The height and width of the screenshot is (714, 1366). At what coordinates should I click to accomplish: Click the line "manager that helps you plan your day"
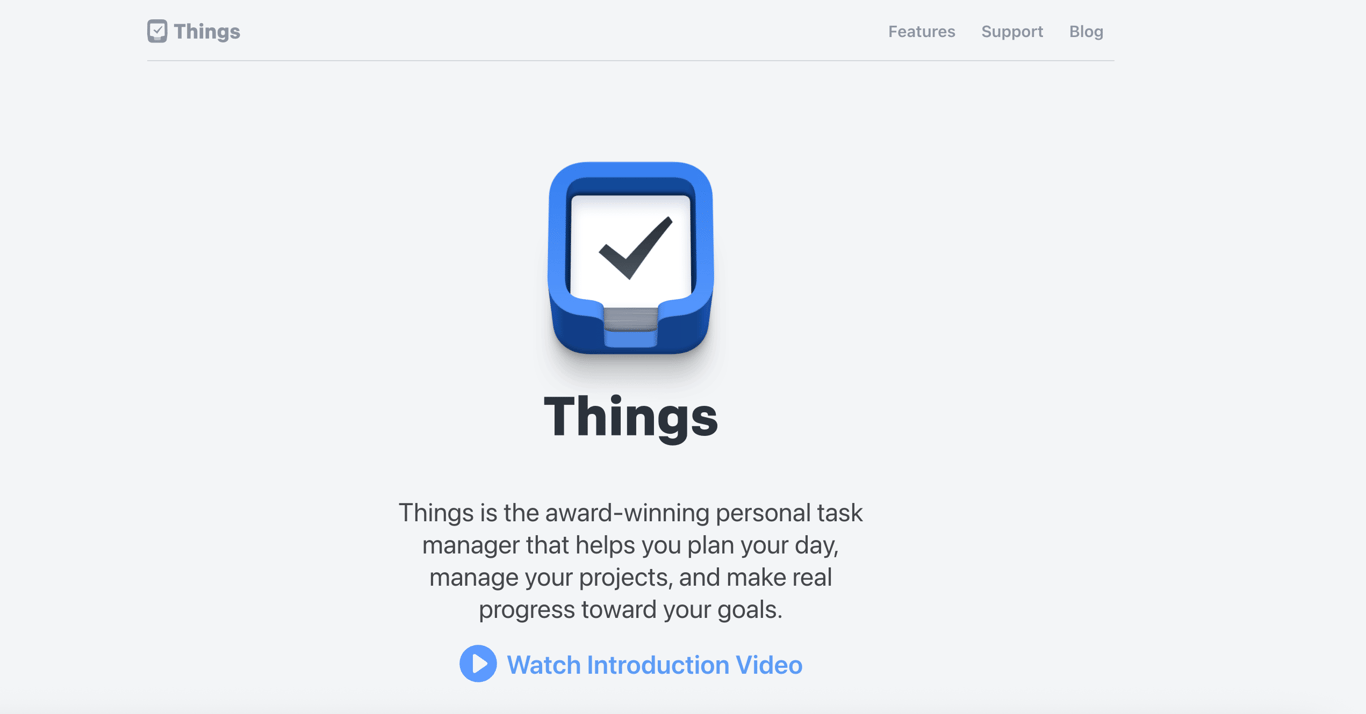tap(630, 545)
